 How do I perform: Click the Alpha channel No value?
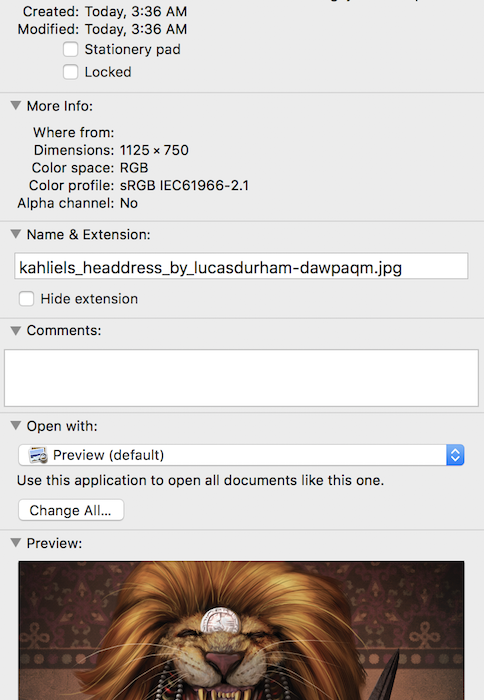[129, 203]
